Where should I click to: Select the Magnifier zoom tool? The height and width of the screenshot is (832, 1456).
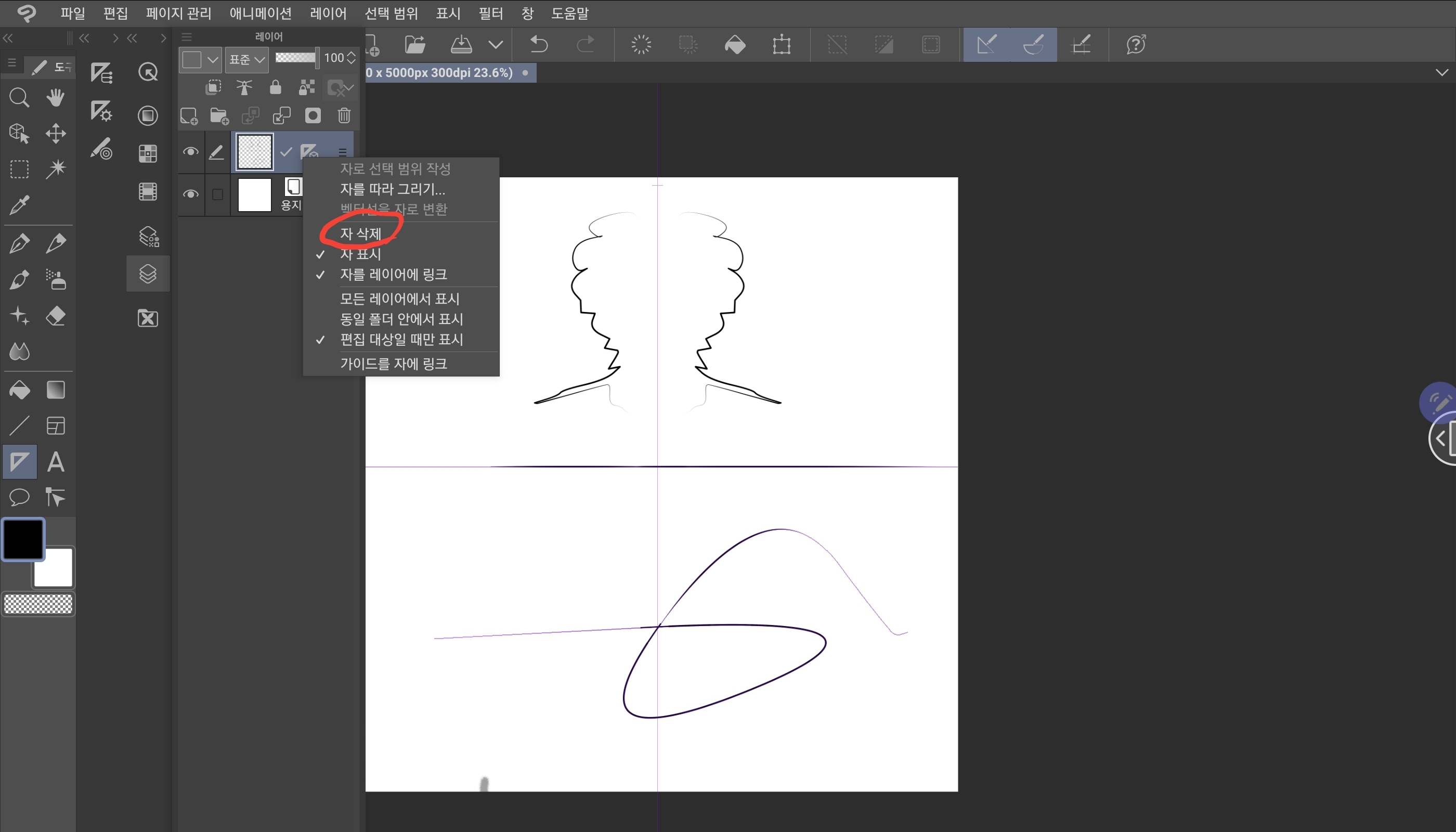point(19,98)
